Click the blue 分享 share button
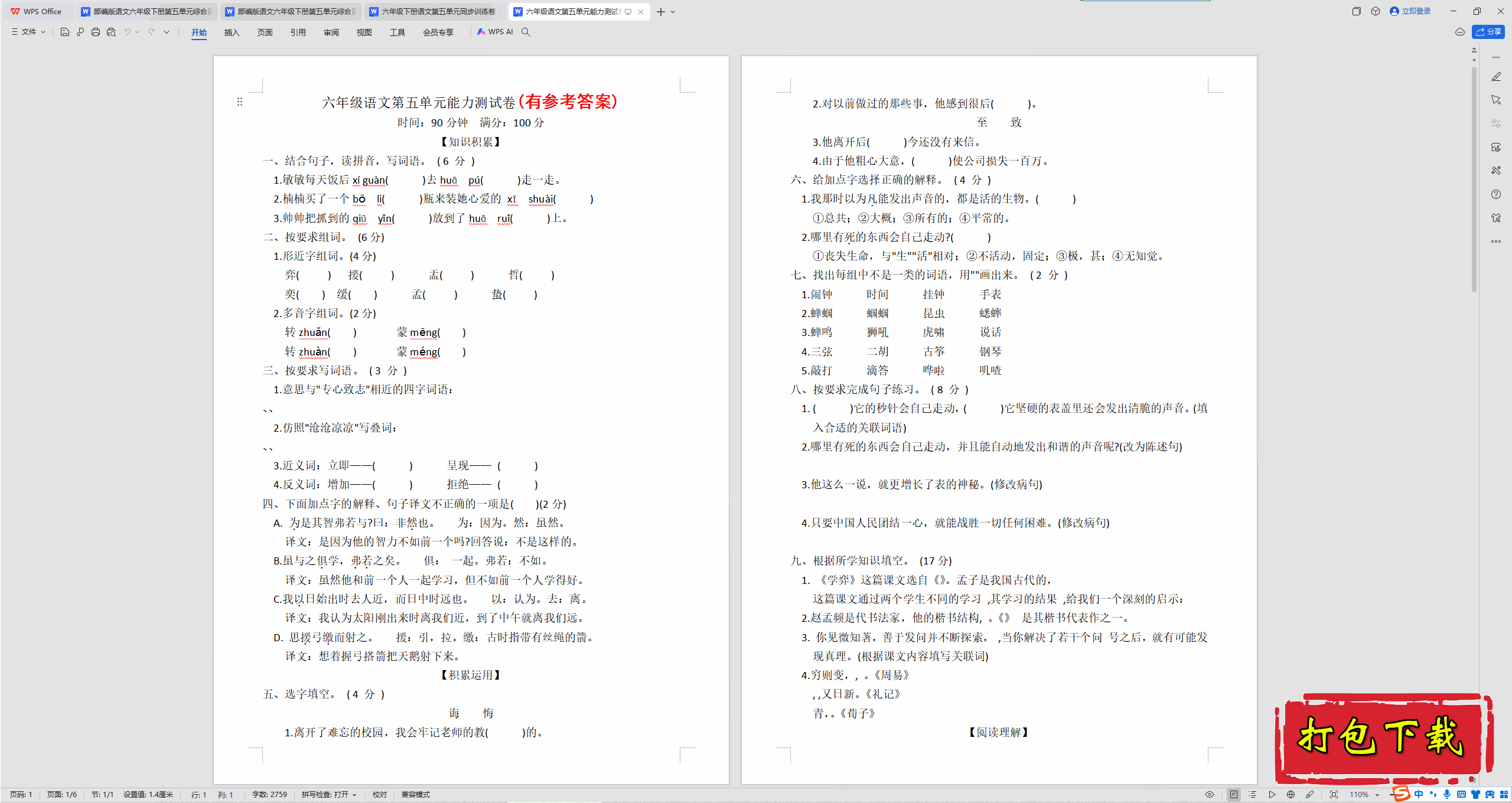This screenshot has height=803, width=1512. (1488, 32)
